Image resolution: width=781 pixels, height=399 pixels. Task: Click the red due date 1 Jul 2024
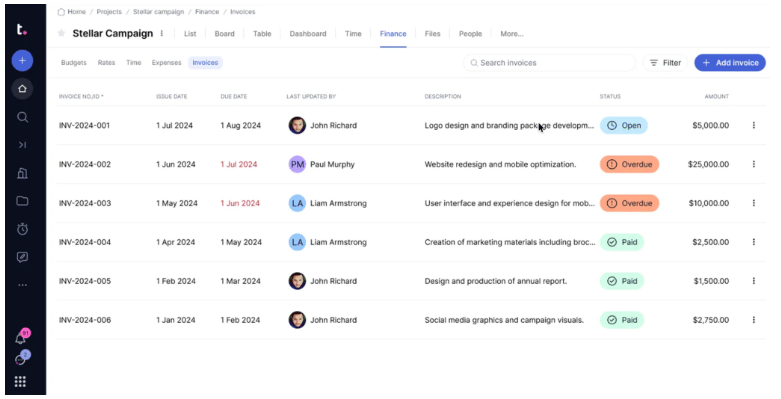(239, 164)
